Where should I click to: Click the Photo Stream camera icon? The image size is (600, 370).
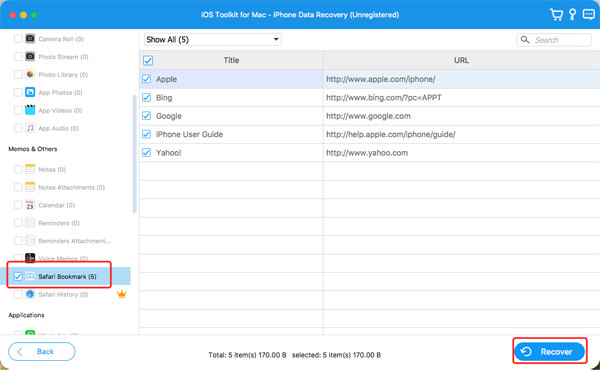(30, 57)
